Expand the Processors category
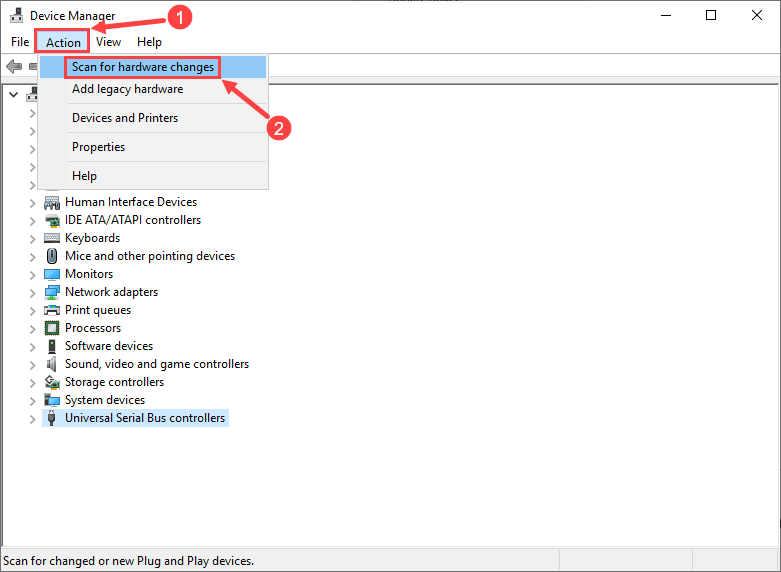Screen dimensions: 781x572 point(32,328)
